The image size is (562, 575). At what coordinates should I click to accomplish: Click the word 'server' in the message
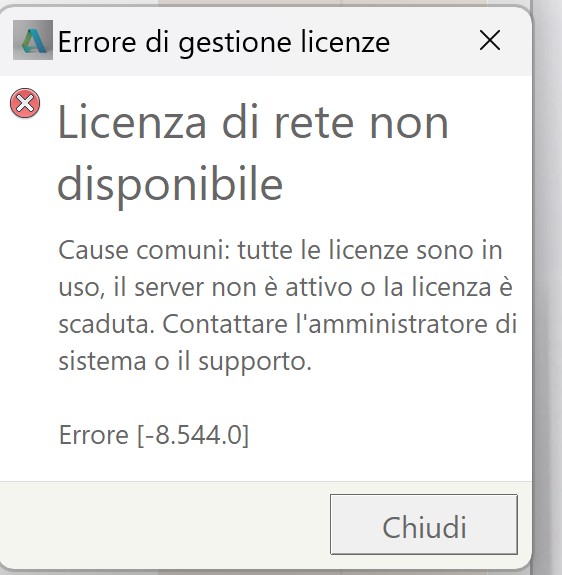tap(169, 288)
